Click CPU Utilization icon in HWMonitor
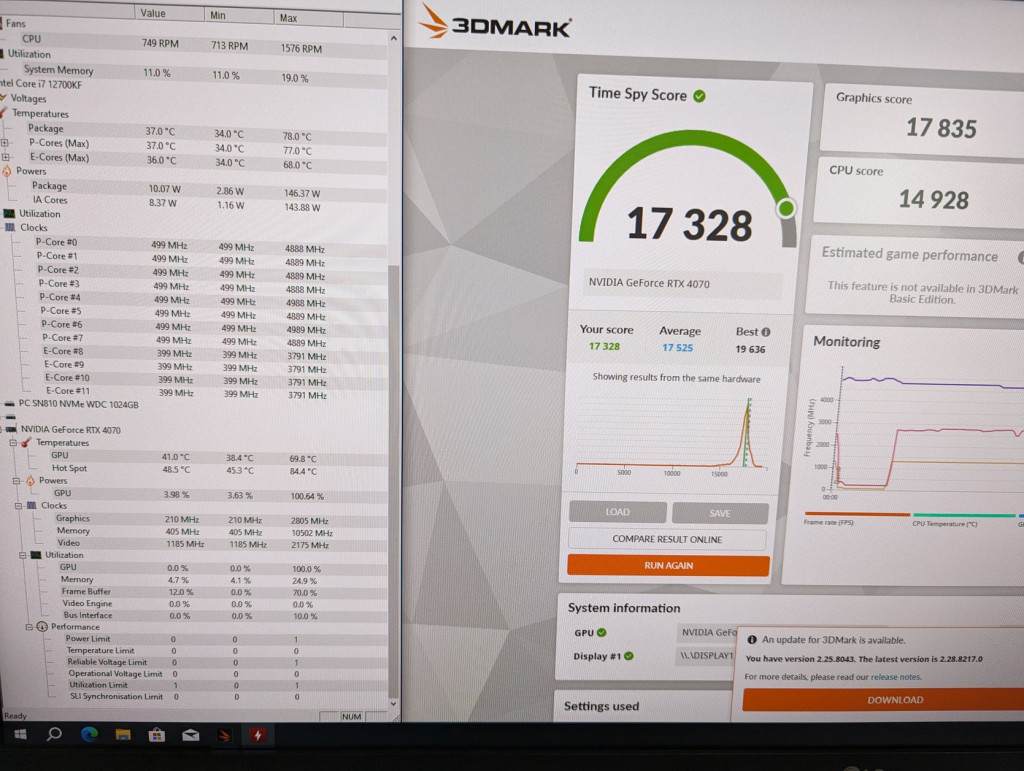Viewport: 1024px width, 771px height. (x=9, y=213)
